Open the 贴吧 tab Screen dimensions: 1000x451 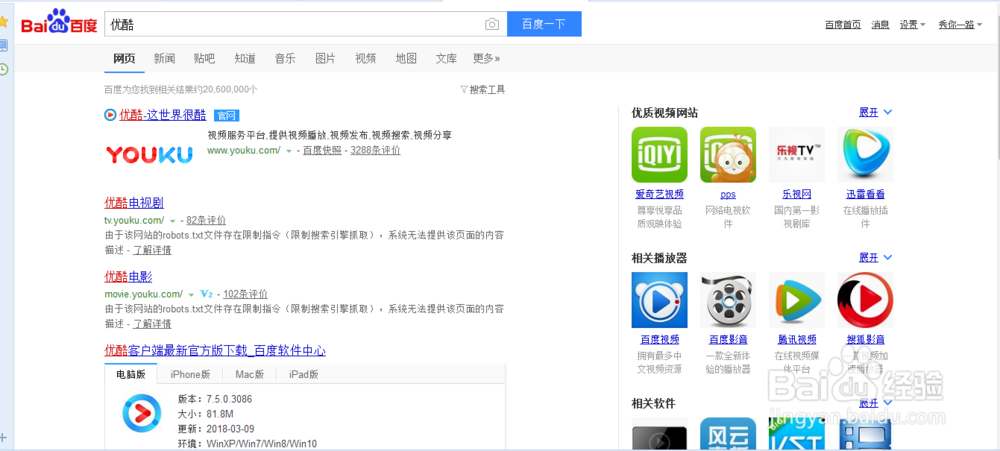tap(204, 59)
